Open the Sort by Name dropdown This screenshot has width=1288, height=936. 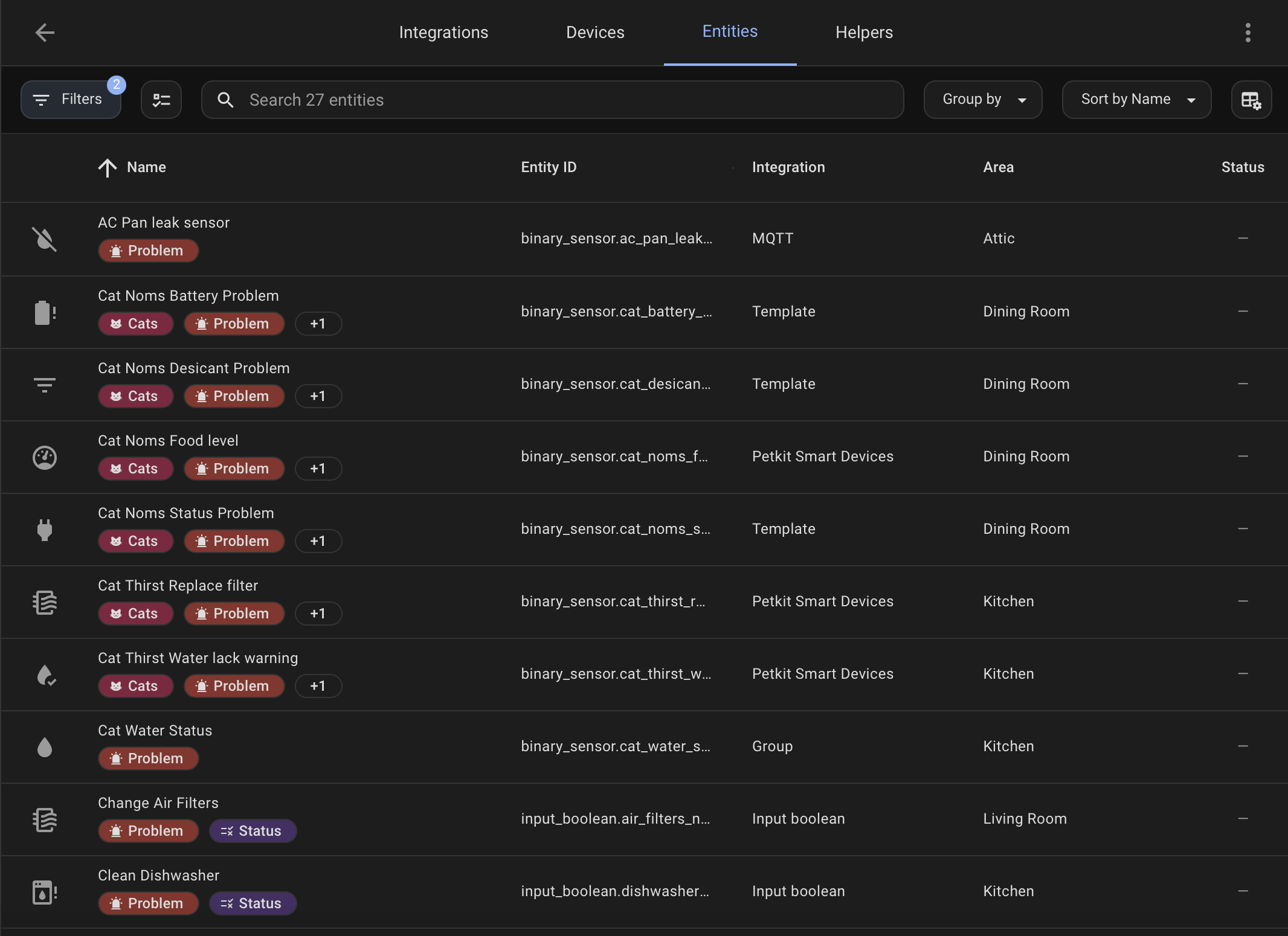click(1136, 100)
